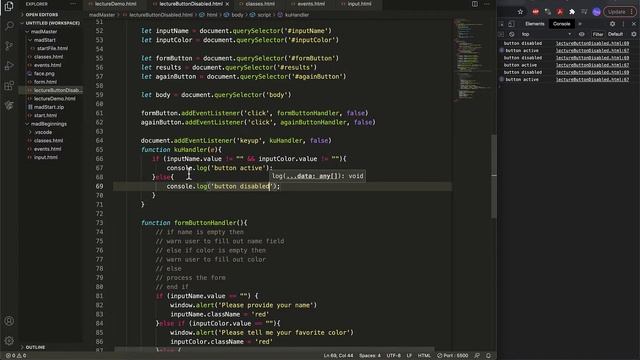Click the feedback icon in status bar
Screen dimensions: 640x360
point(477,356)
